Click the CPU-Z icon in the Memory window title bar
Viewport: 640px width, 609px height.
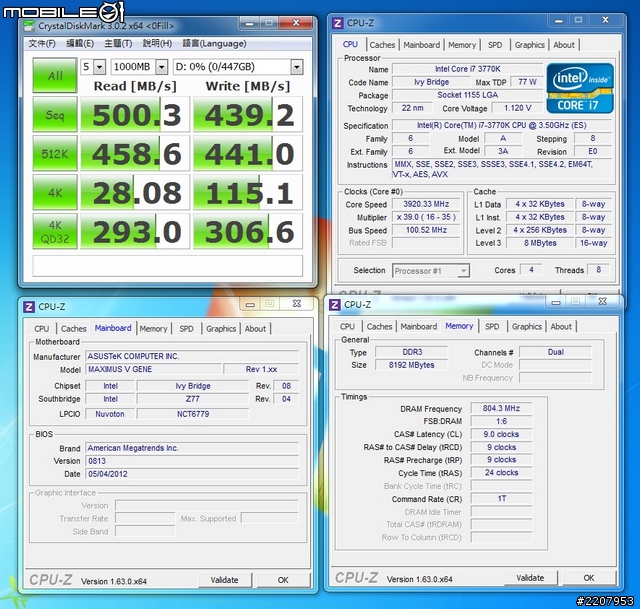click(x=335, y=305)
